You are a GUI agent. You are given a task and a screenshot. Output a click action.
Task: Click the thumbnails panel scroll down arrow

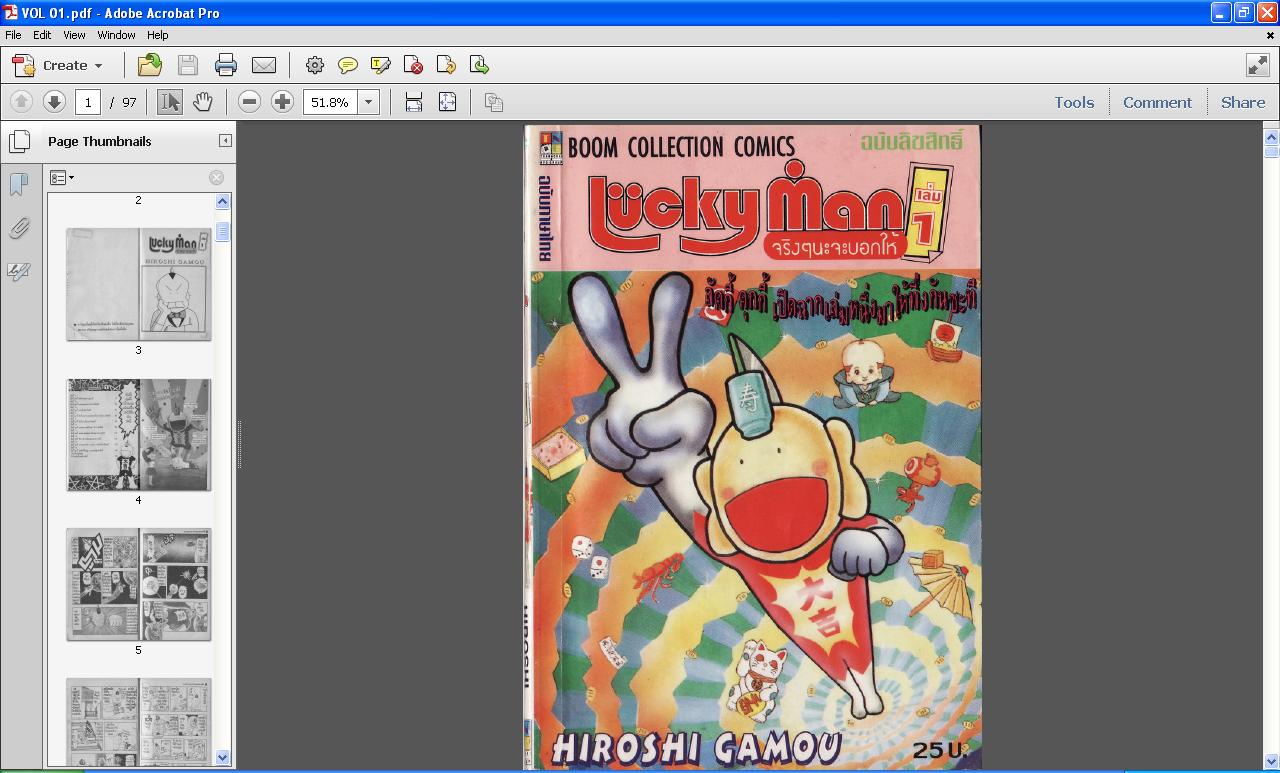[223, 758]
